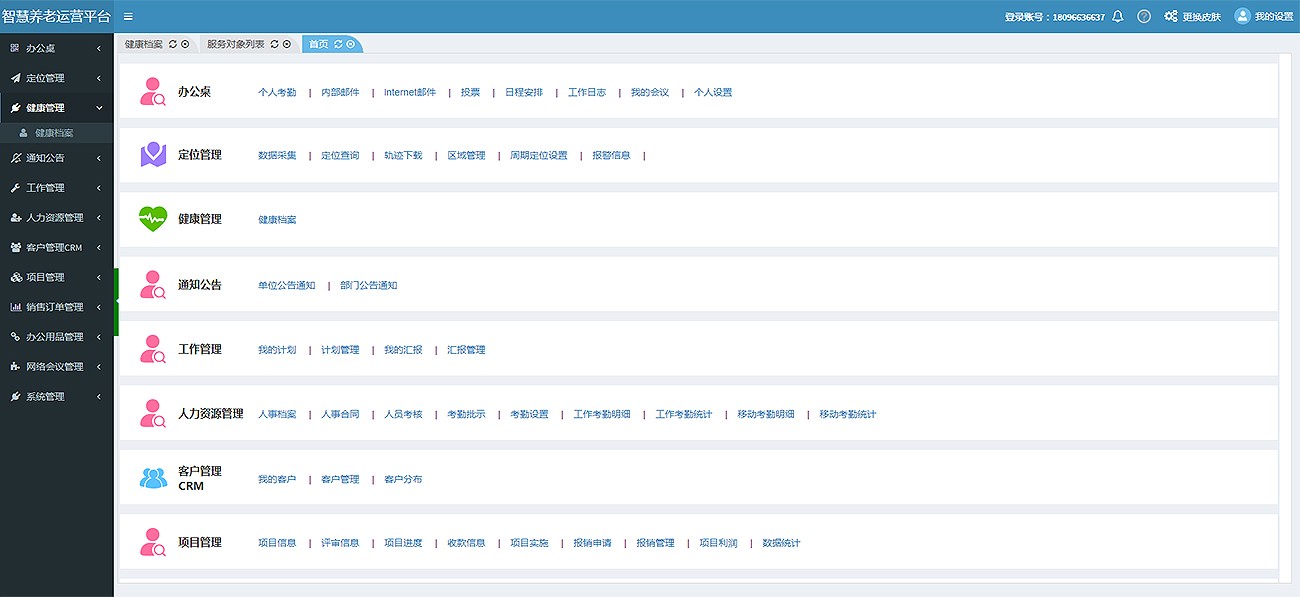Expand 人力资源管理 with its sidebar chevron

[x=99, y=217]
